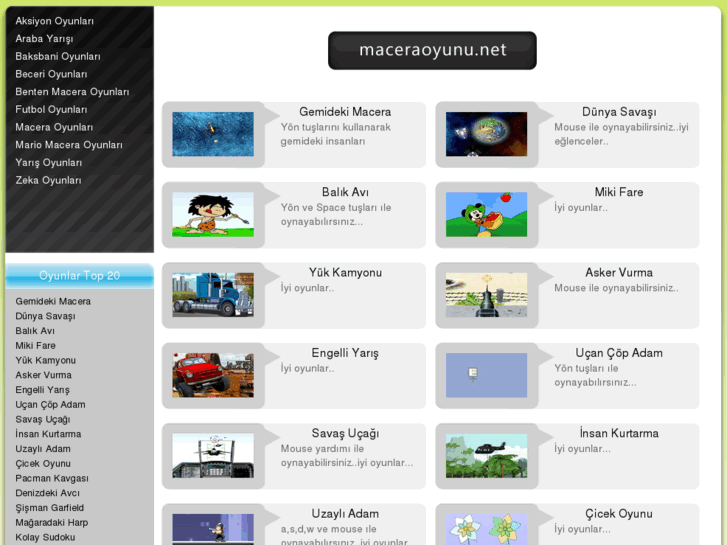Open Yük Kamyonu card title link
The image size is (727, 545).
[345, 272]
